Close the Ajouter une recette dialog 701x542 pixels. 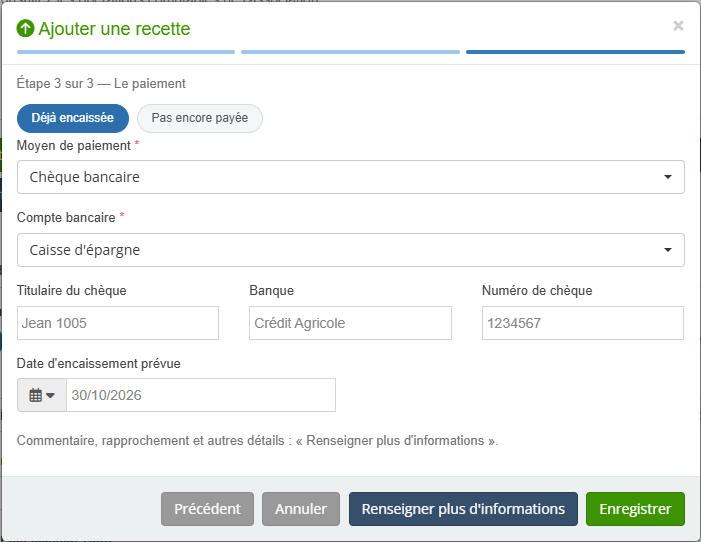[x=678, y=26]
